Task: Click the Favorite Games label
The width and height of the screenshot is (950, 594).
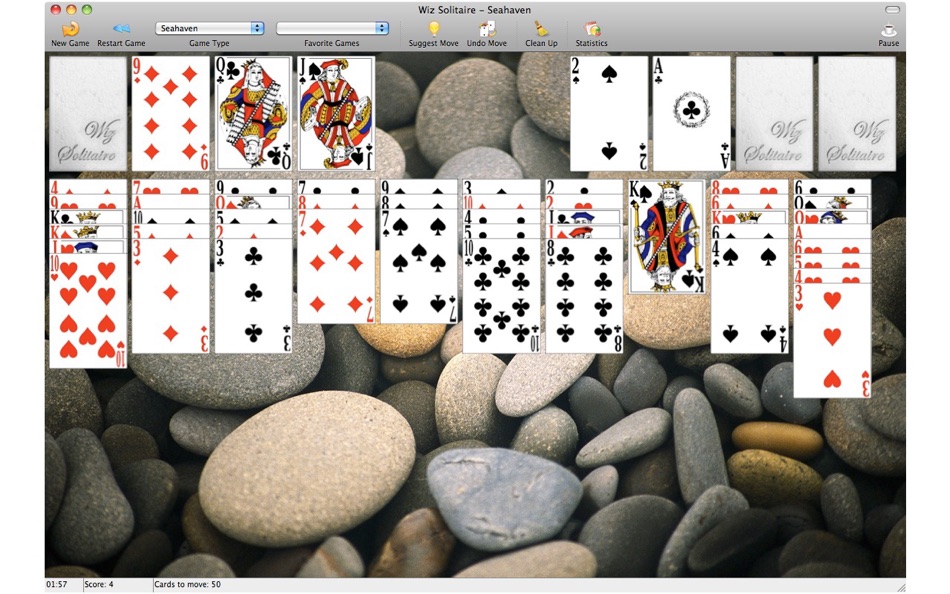Action: click(x=331, y=43)
